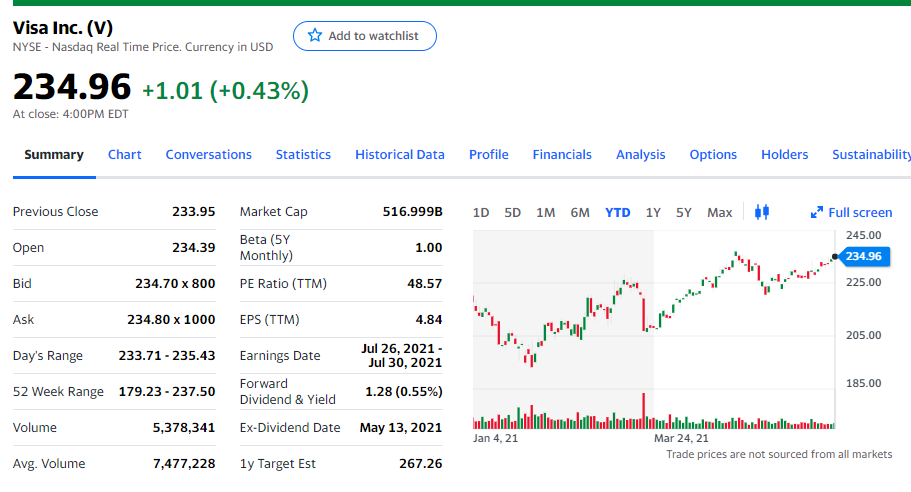Open the Statistics tab
This screenshot has height=492, width=911.
[x=303, y=154]
